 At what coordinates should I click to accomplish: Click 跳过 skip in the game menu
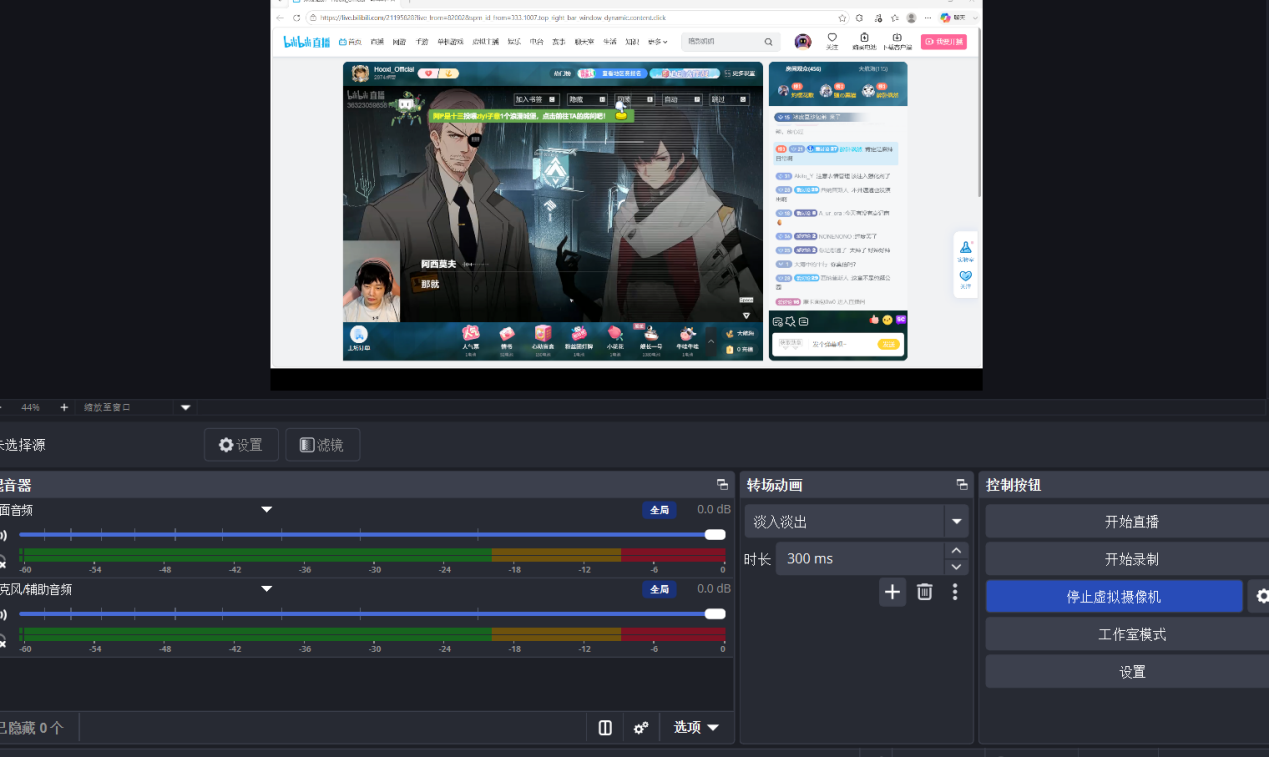pos(729,99)
